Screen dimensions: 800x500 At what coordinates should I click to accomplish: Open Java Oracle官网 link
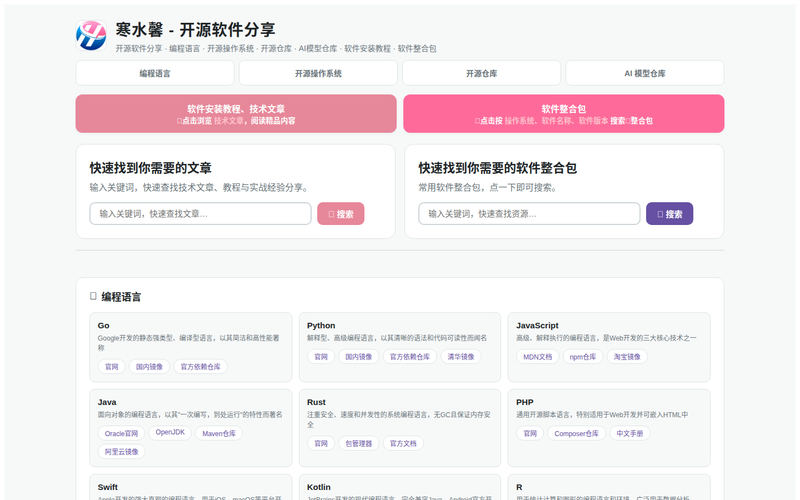(x=121, y=433)
